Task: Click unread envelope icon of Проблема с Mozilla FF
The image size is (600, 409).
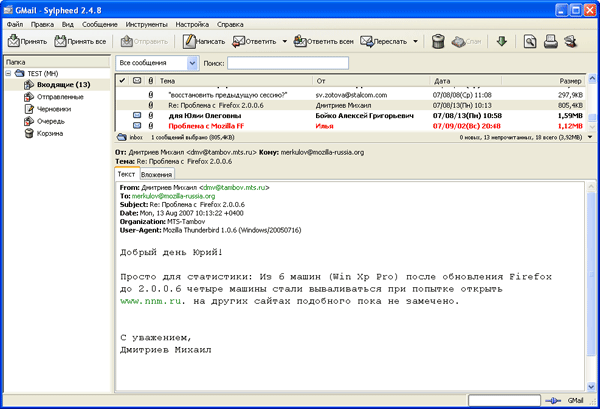Action: click(137, 125)
